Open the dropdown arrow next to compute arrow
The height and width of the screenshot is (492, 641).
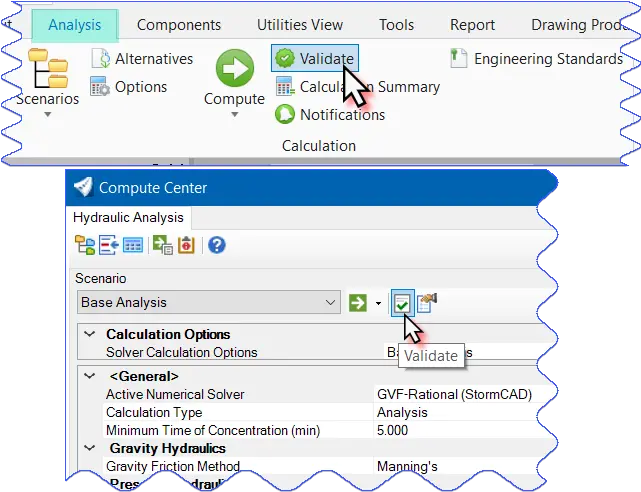click(379, 303)
